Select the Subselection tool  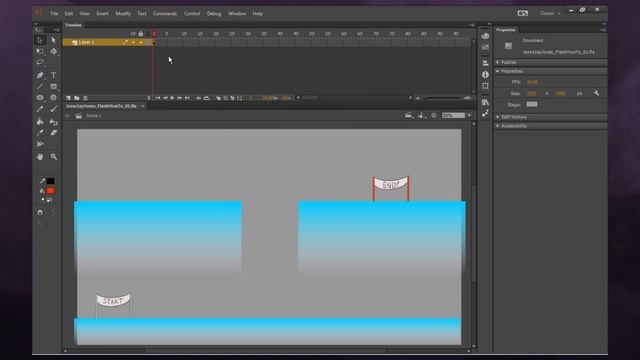(x=53, y=40)
